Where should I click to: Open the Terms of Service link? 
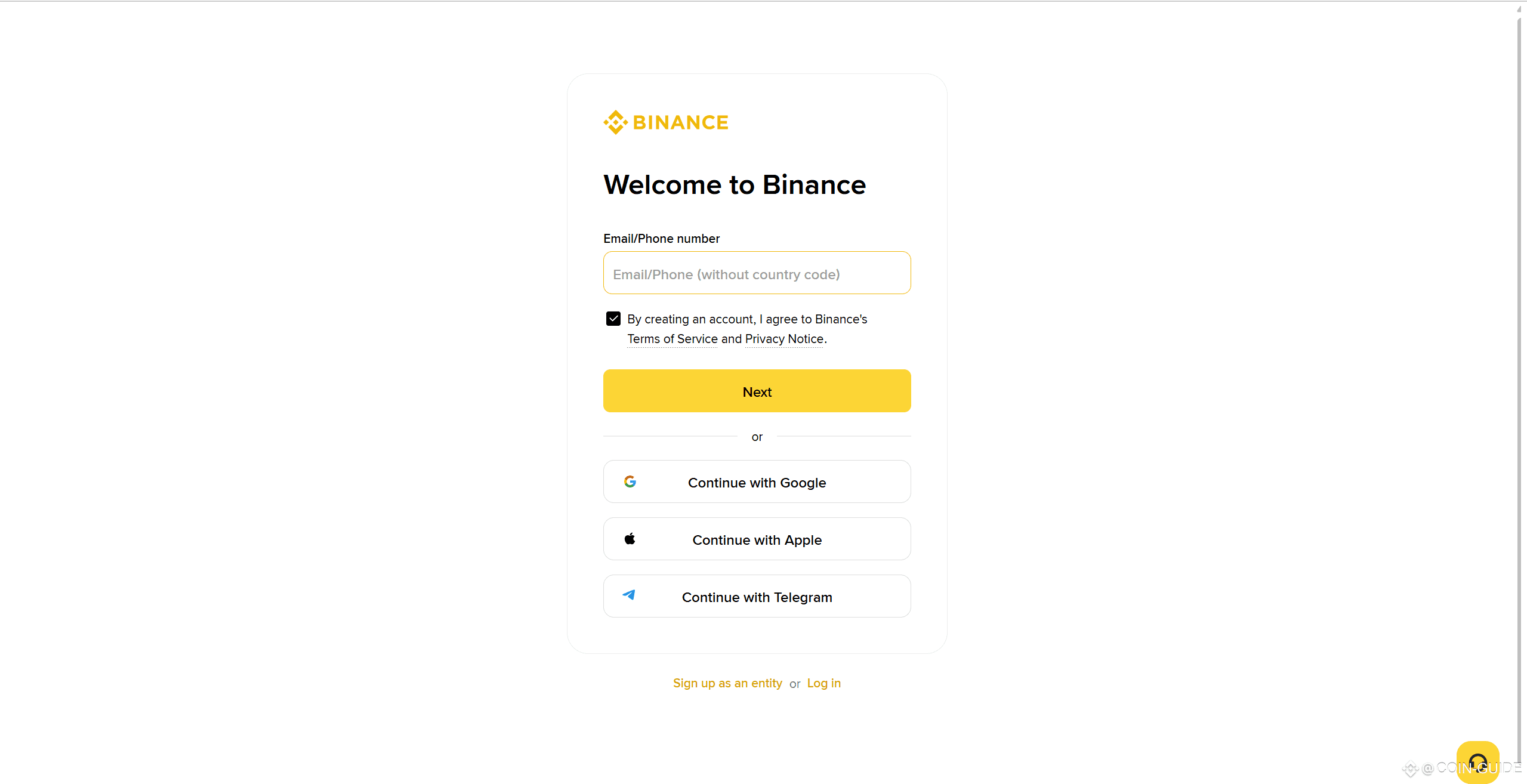pos(673,339)
